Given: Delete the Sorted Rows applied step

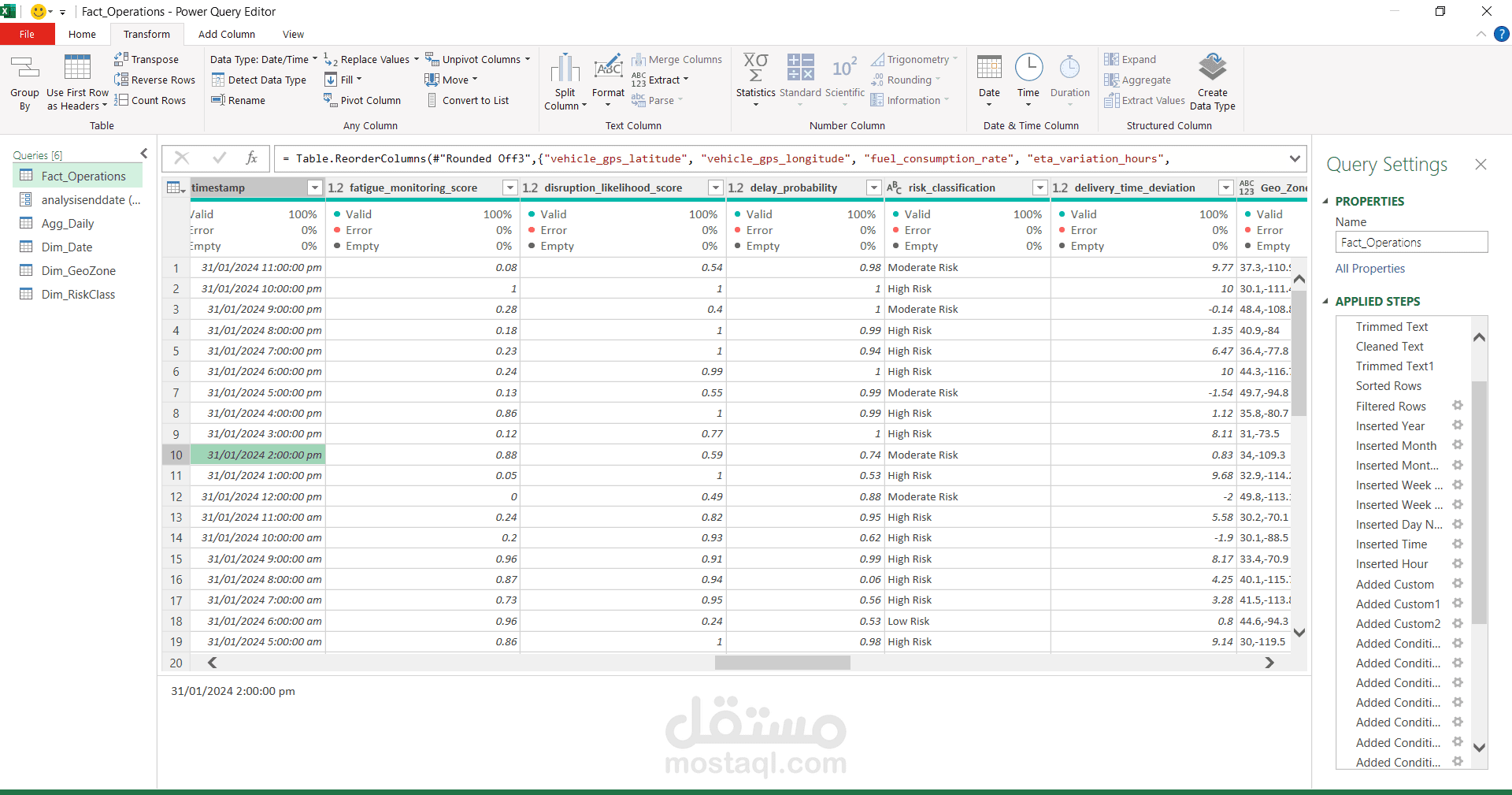Looking at the screenshot, I should click(1388, 385).
